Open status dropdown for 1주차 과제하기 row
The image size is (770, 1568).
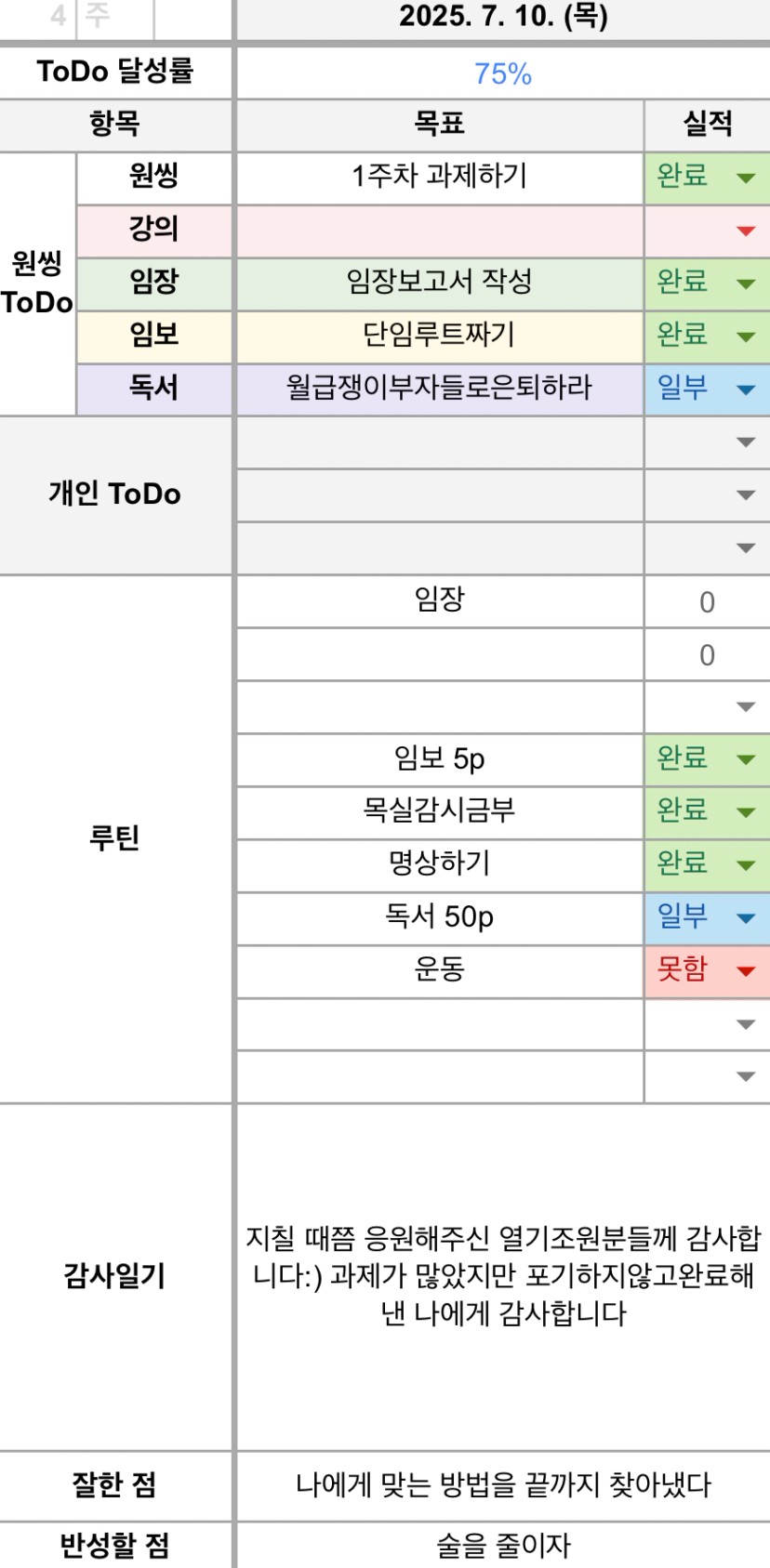[x=746, y=178]
